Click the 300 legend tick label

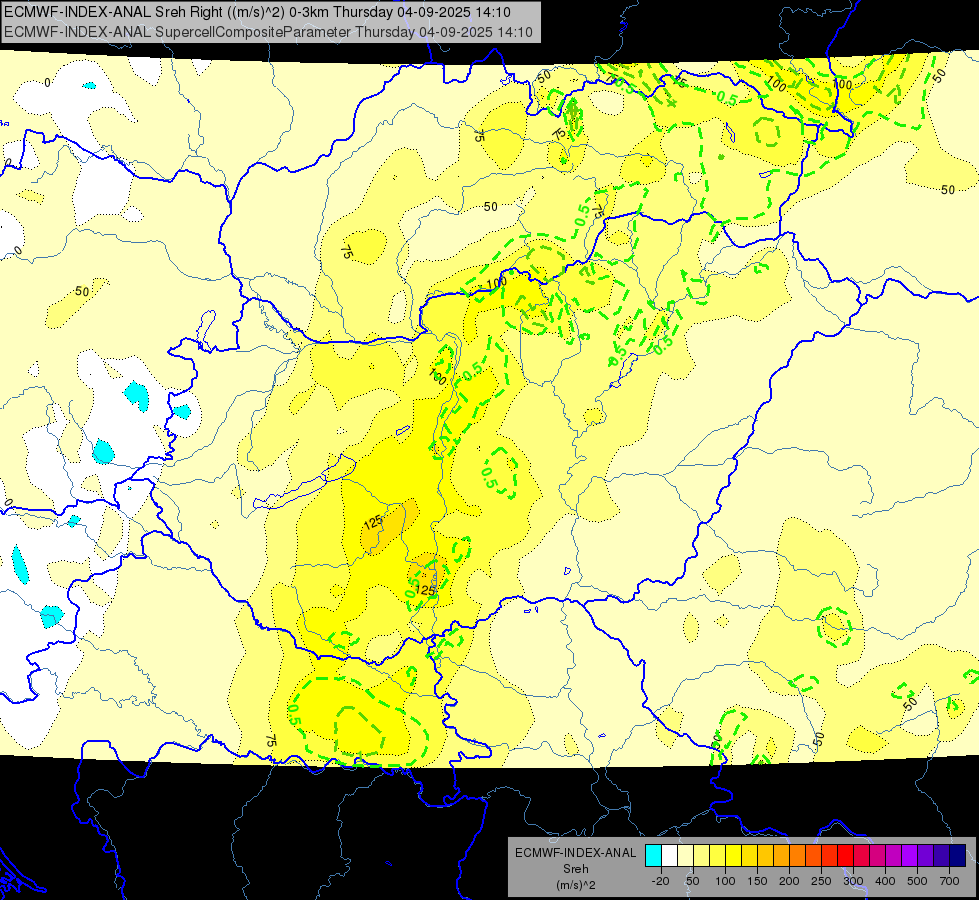(x=854, y=881)
